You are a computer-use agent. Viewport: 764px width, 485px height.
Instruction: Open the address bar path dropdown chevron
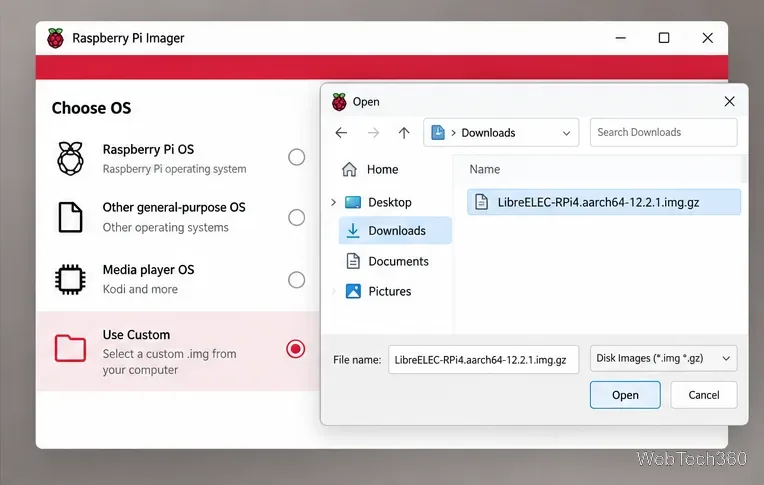566,133
